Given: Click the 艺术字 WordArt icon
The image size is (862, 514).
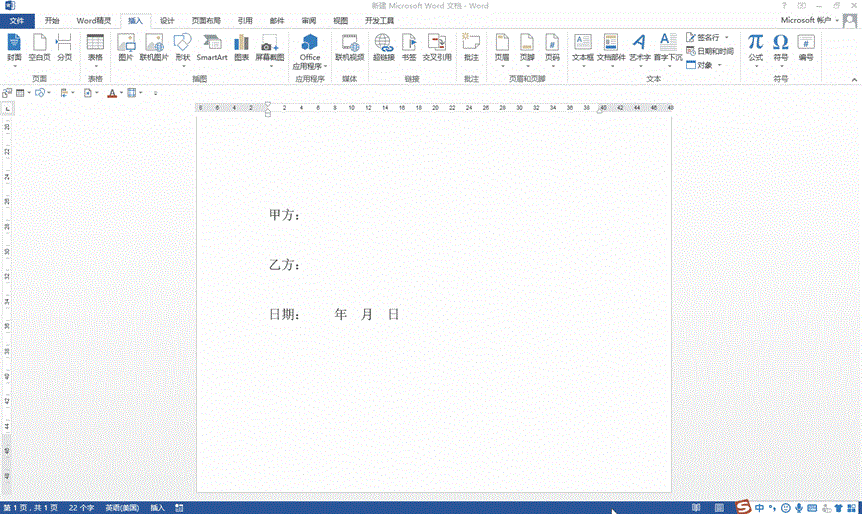Looking at the screenshot, I should 639,47.
